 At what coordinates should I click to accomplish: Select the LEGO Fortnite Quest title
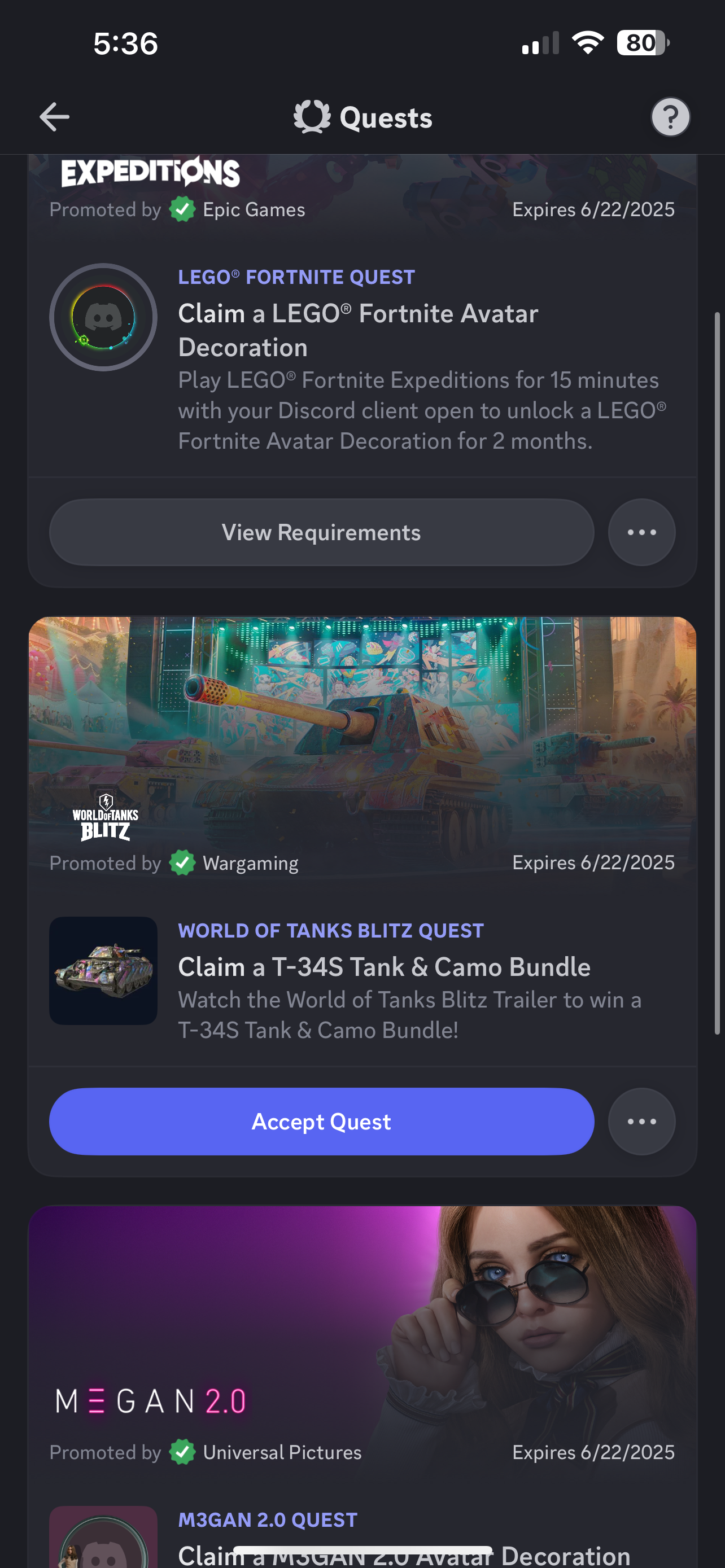point(296,277)
